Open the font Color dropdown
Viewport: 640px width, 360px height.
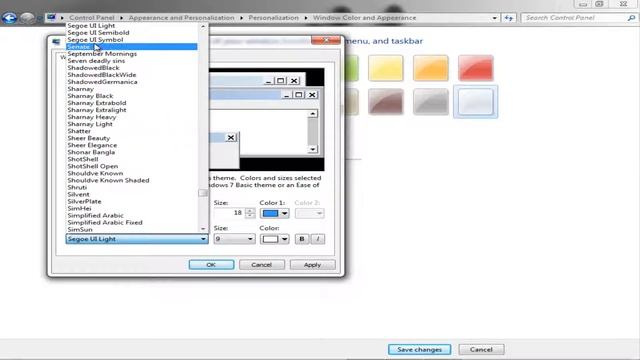tap(275, 239)
